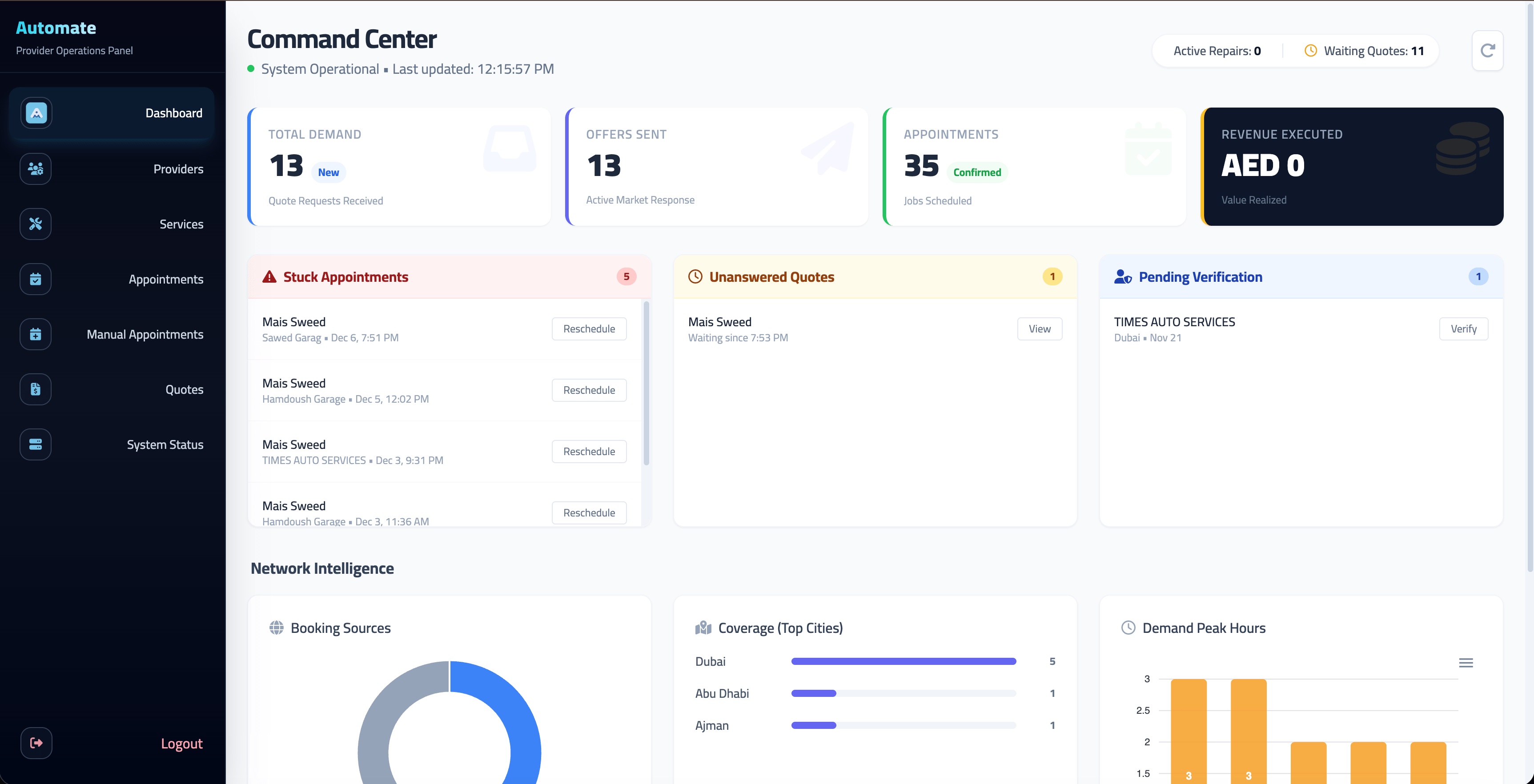
Task: Verify TIMES AUTO SERVICES provider
Action: [x=1463, y=328]
